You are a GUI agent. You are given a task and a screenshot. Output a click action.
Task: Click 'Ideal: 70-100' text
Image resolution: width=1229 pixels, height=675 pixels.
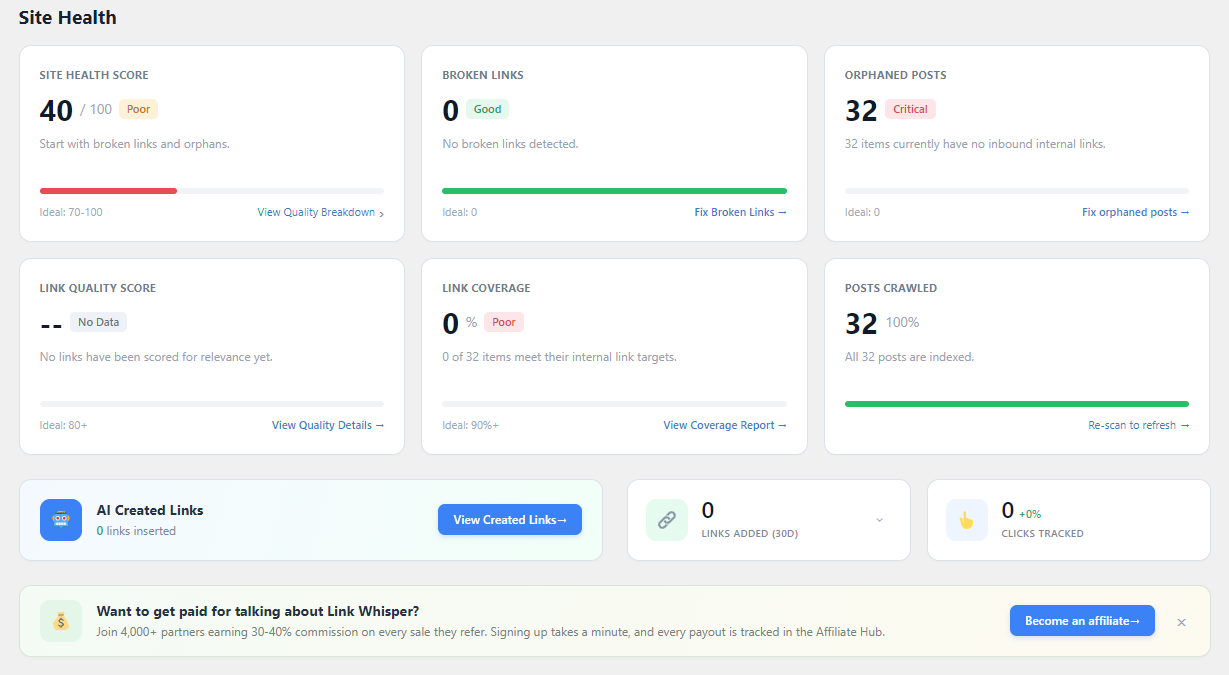pos(71,212)
